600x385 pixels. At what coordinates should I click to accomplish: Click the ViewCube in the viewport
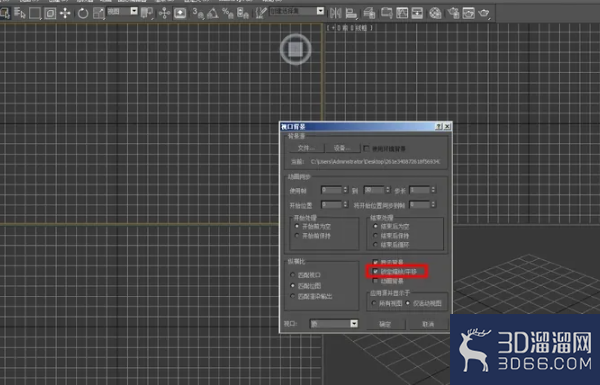coord(295,49)
